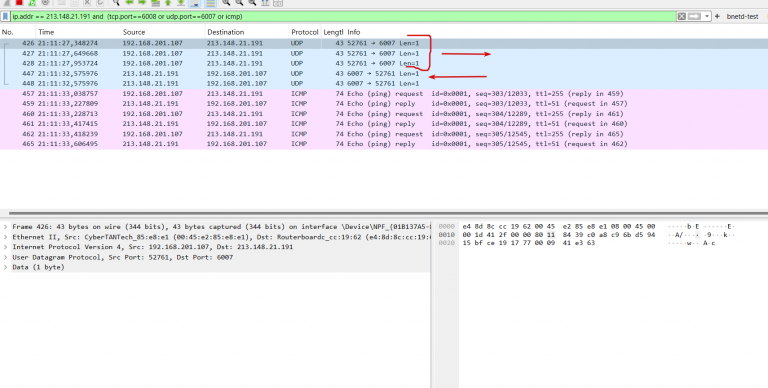Click inside the display filter expression field
This screenshot has width=768, height=388.
click(x=343, y=16)
